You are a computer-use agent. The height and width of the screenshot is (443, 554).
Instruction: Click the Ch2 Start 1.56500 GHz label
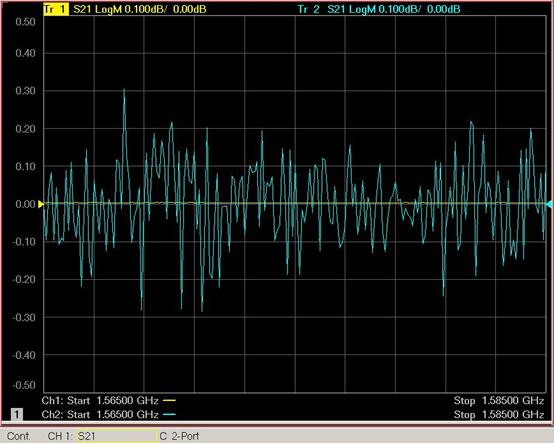click(100, 414)
